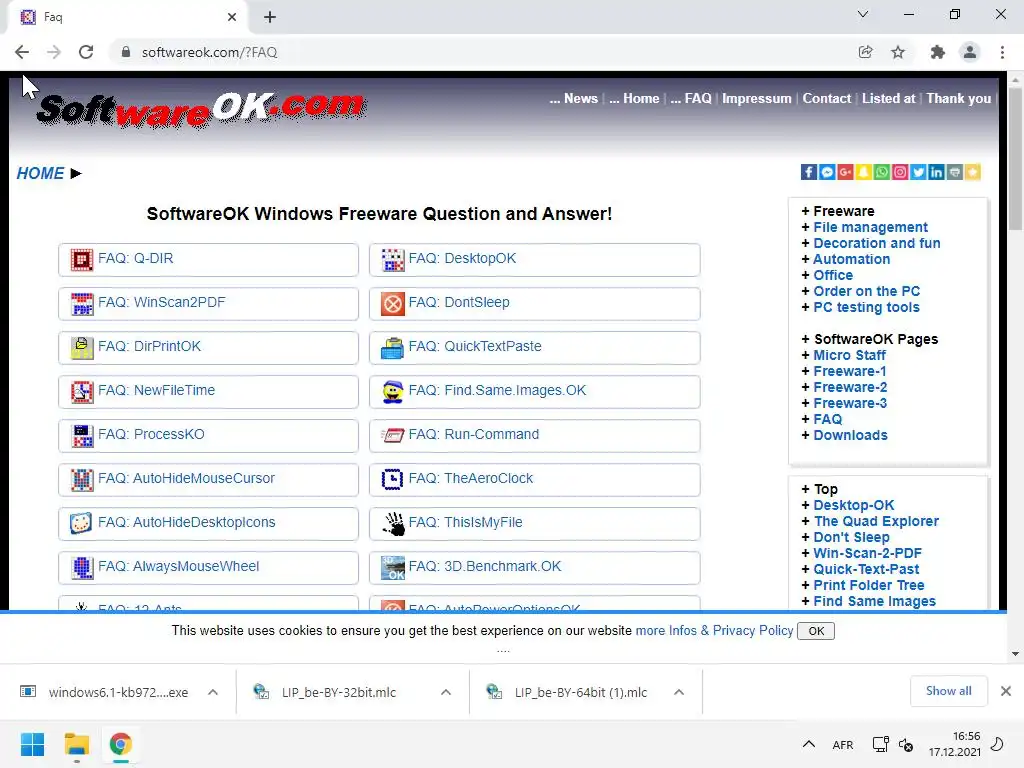Open Impressum in header menu

(x=756, y=98)
